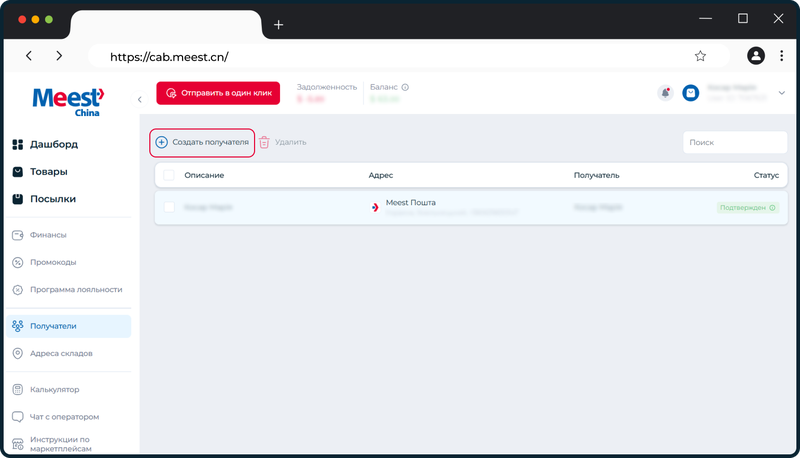Open a new browser tab
The width and height of the screenshot is (800, 458).
tap(278, 24)
